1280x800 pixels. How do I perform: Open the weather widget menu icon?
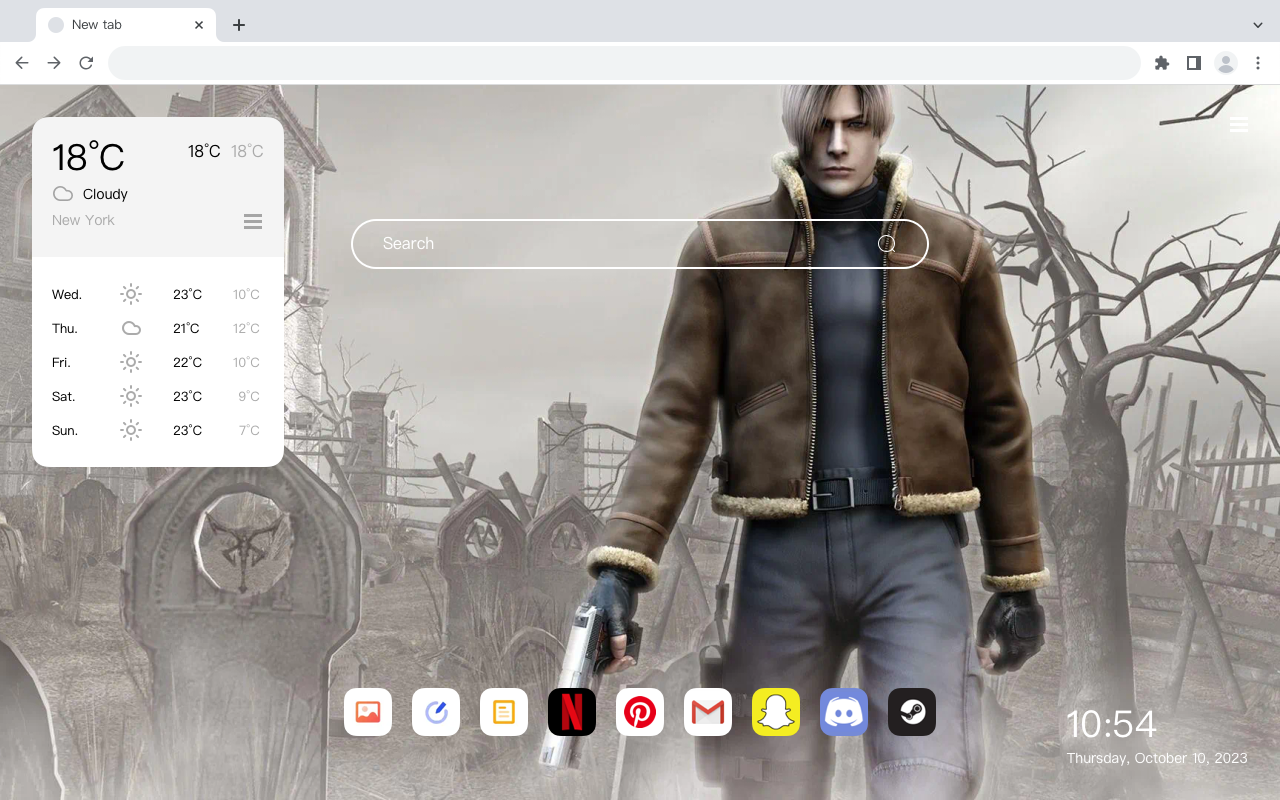pyautogui.click(x=253, y=221)
